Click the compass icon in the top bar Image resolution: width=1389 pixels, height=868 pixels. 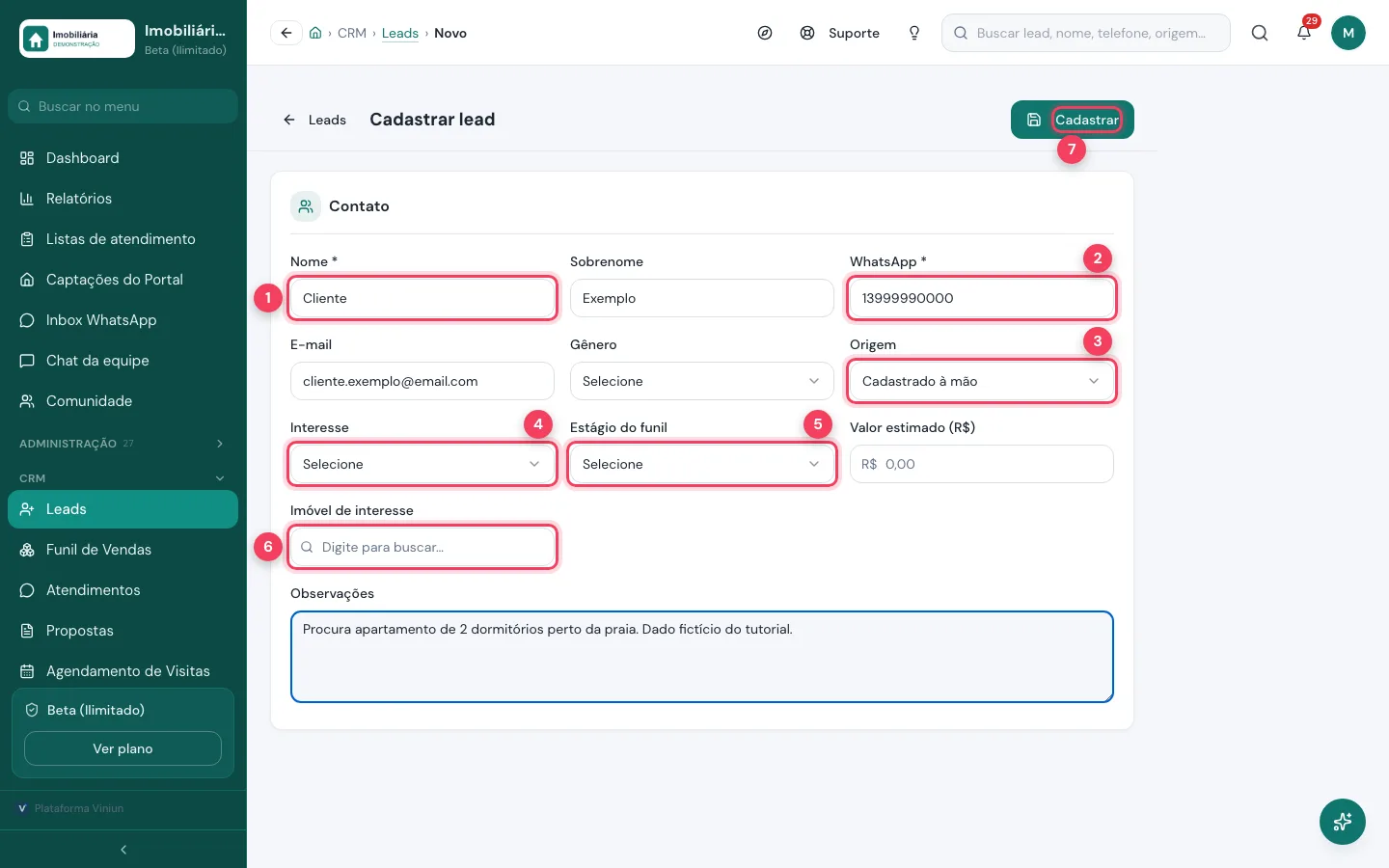(765, 33)
